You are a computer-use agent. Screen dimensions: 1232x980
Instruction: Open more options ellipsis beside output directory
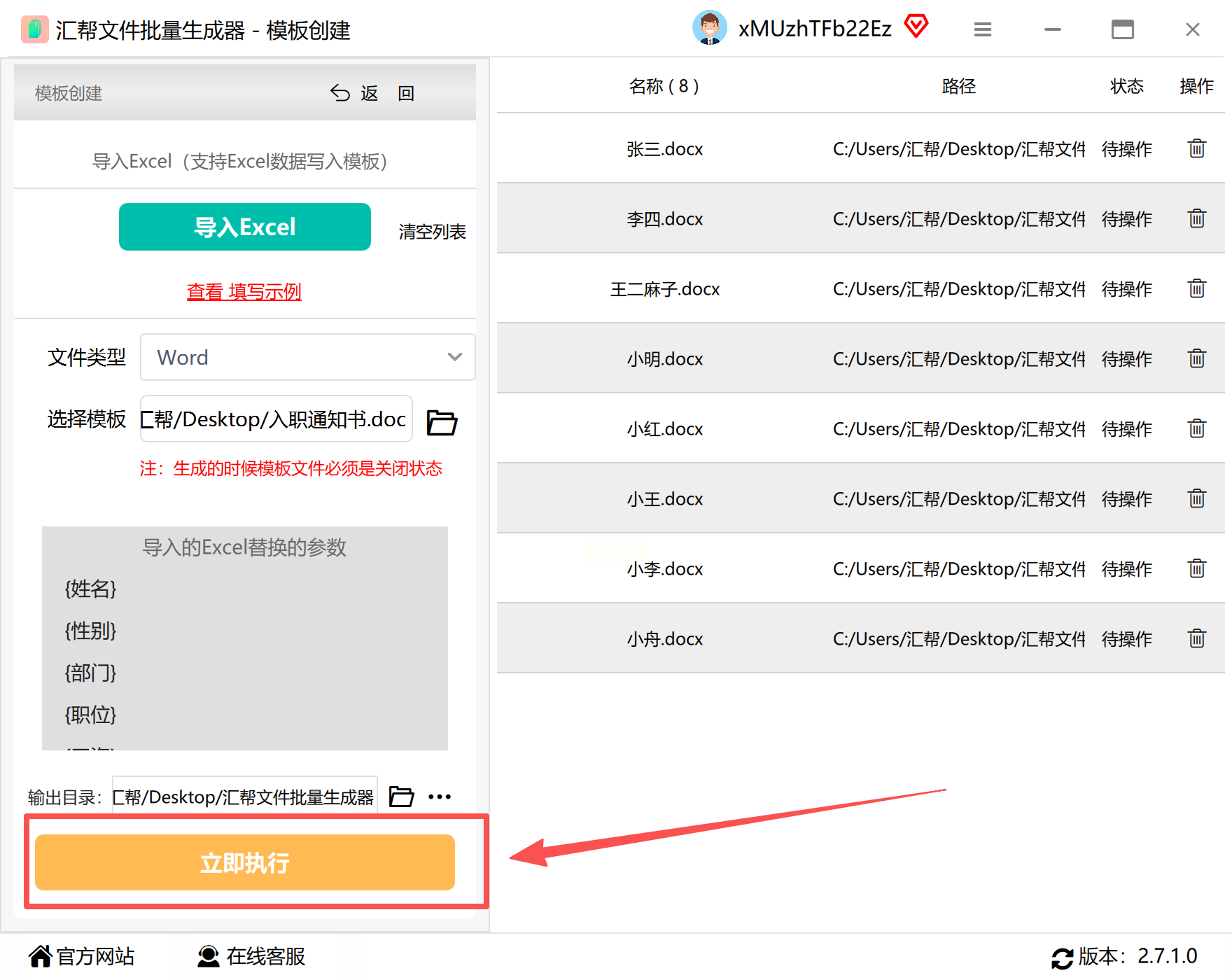coord(440,797)
